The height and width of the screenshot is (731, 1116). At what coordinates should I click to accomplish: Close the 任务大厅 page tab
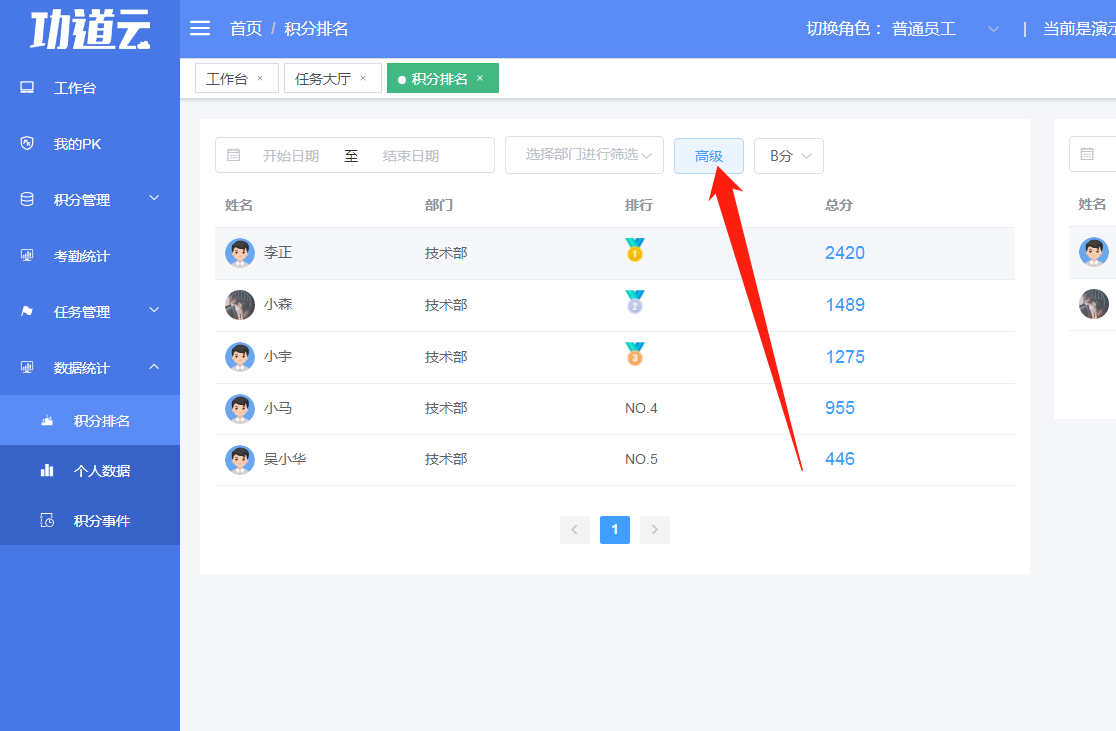[x=363, y=78]
